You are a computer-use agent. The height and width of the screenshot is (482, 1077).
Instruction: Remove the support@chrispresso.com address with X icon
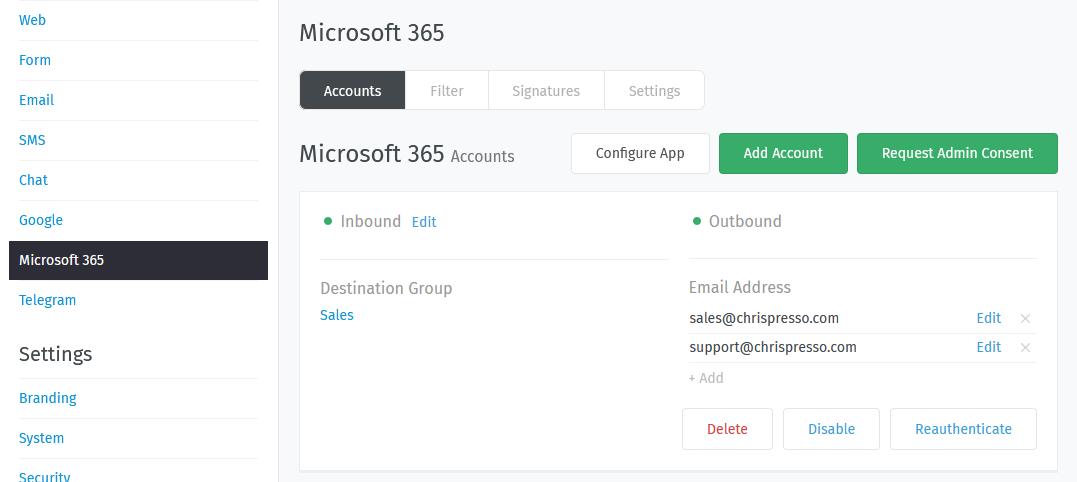[x=1025, y=347]
